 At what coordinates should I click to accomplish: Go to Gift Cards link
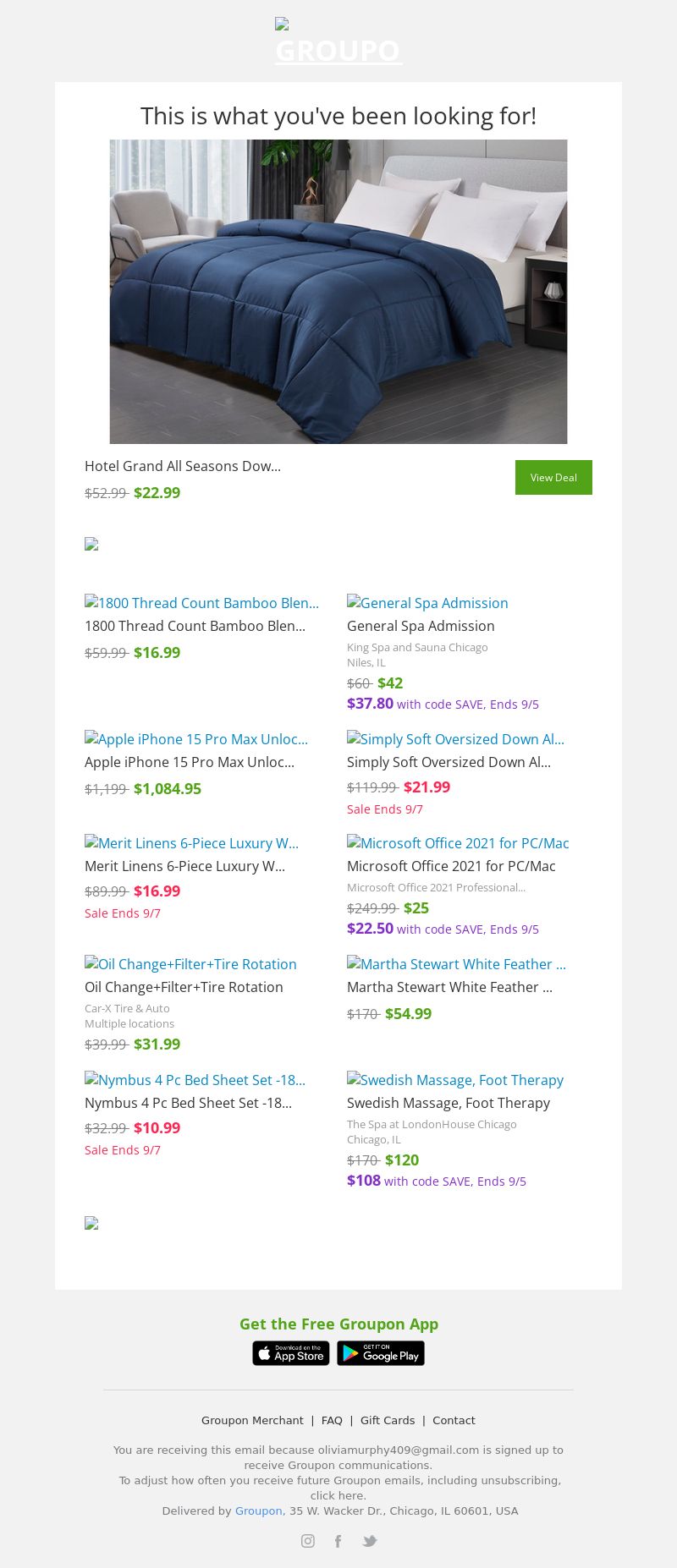click(x=388, y=1420)
